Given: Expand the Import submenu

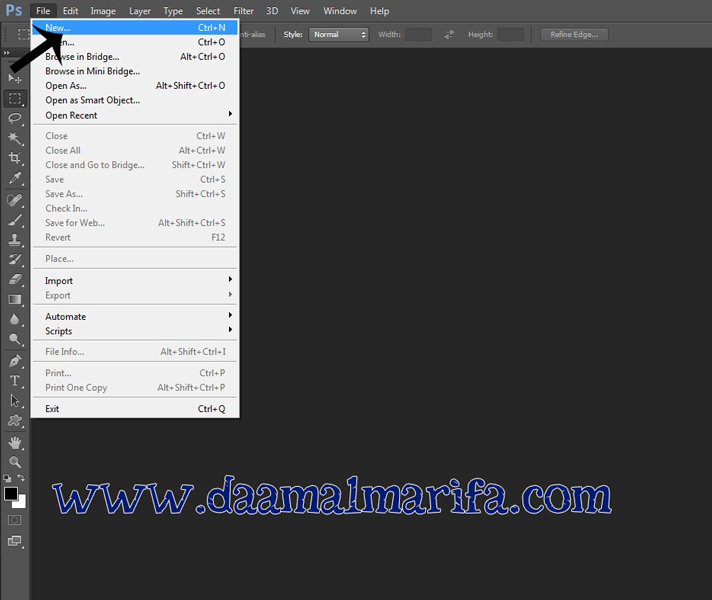Looking at the screenshot, I should coord(135,281).
